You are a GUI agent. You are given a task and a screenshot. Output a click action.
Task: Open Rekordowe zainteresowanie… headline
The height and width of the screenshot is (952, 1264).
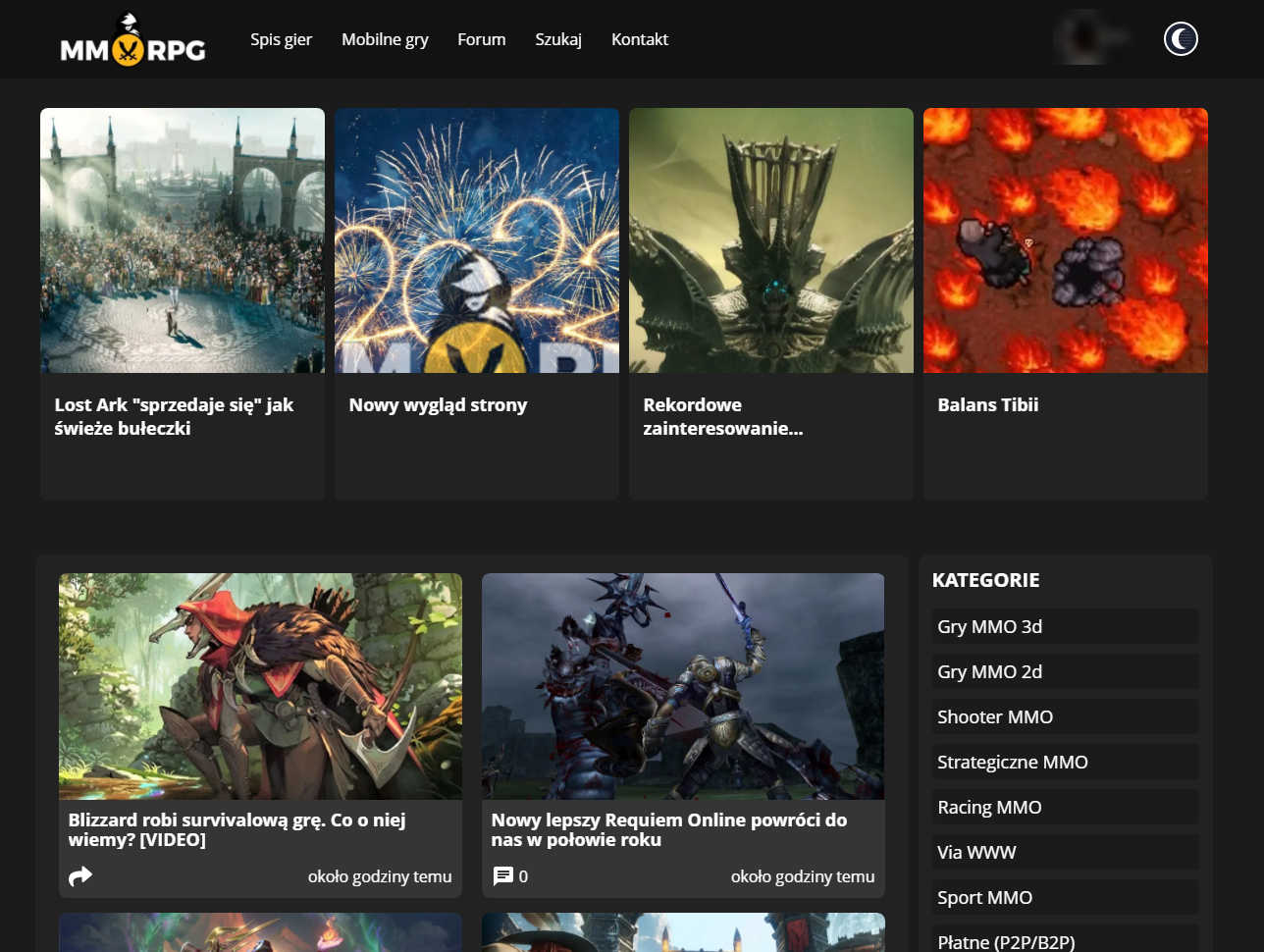point(723,416)
